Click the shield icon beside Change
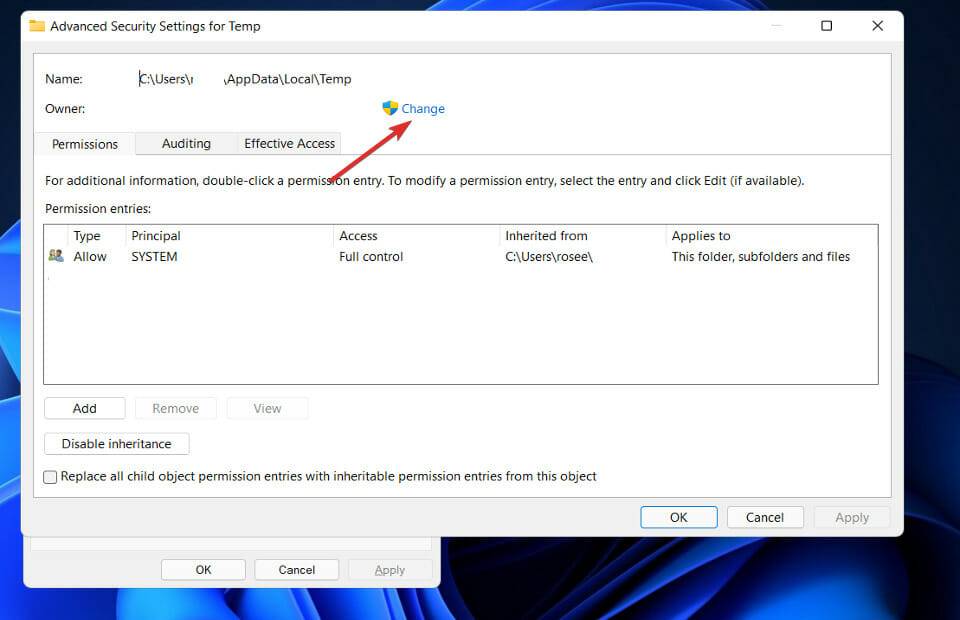Screen dimensions: 960x620 (x=390, y=108)
